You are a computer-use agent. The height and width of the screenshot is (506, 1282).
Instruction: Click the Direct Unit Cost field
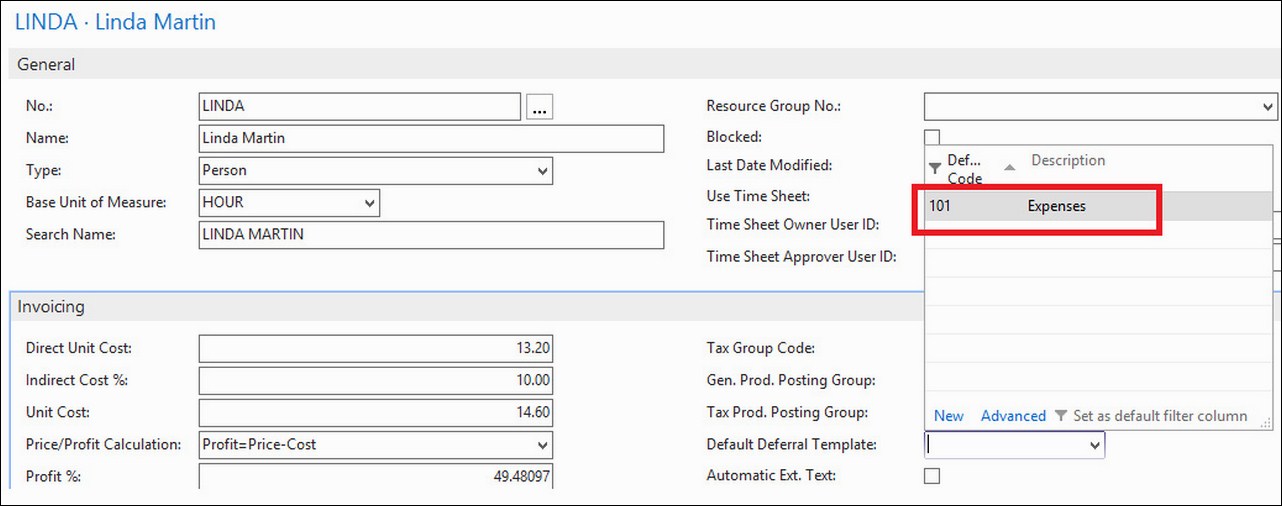pos(376,348)
